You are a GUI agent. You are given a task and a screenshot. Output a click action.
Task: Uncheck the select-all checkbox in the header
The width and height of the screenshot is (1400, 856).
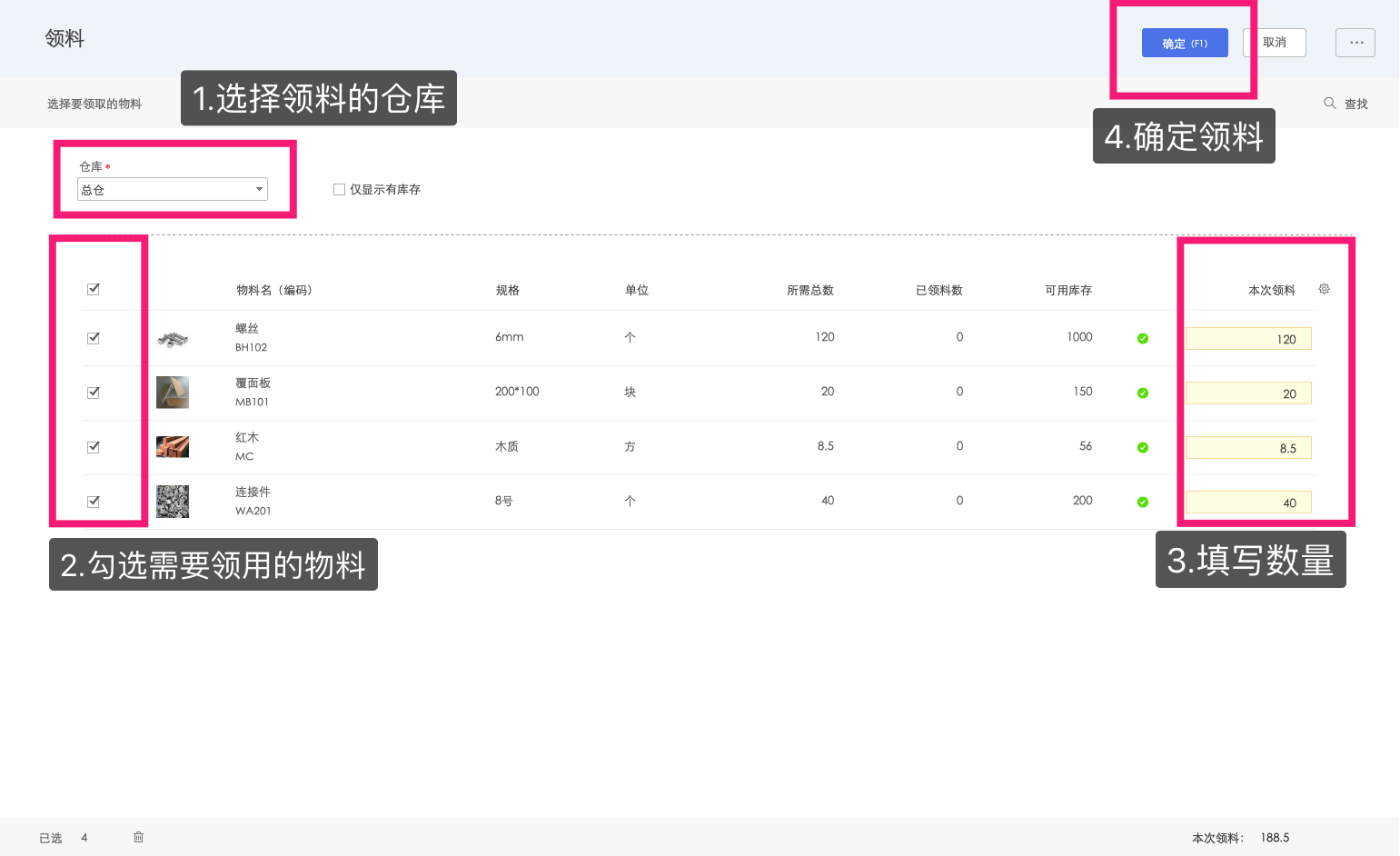[x=94, y=288]
